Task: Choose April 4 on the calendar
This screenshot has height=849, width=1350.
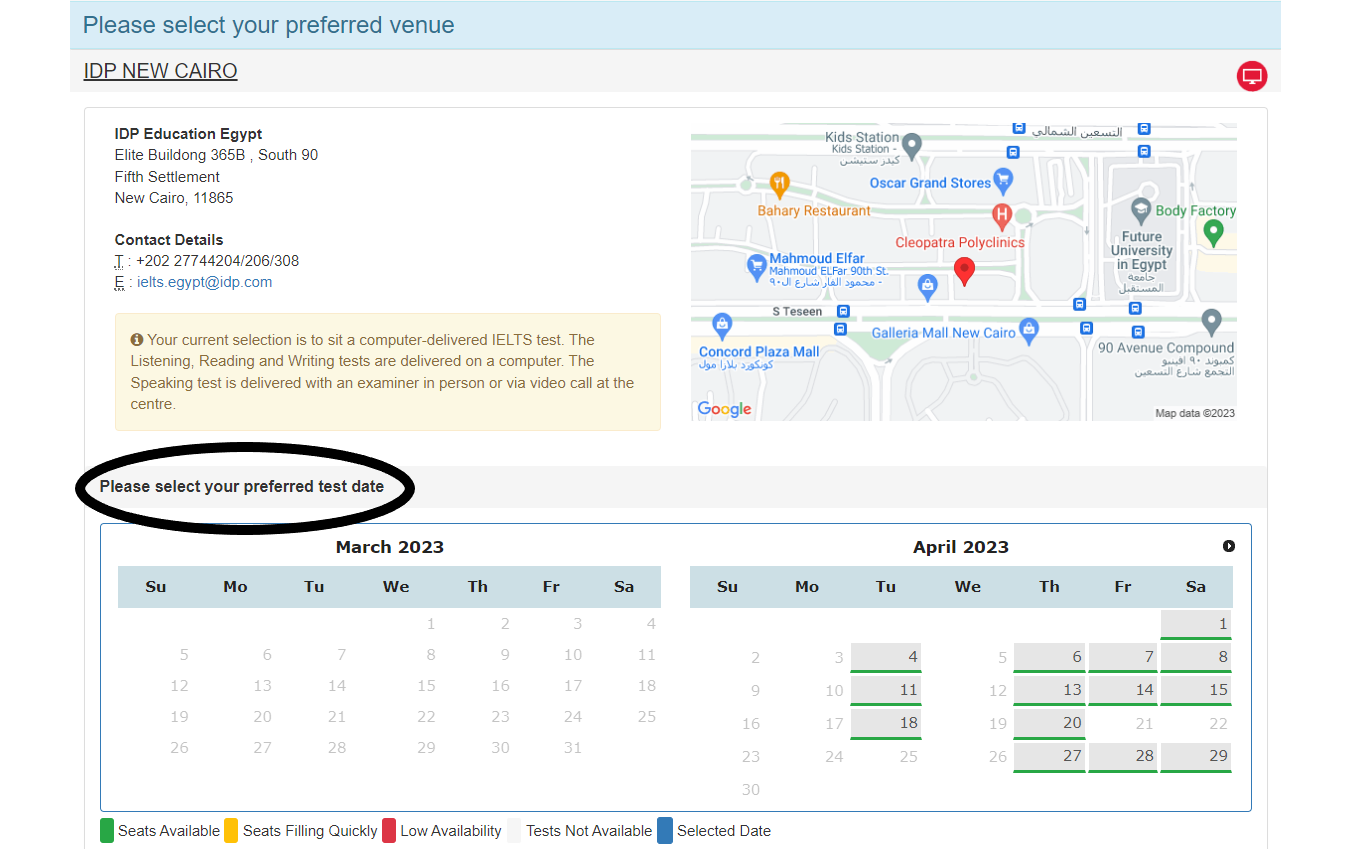Action: click(886, 658)
